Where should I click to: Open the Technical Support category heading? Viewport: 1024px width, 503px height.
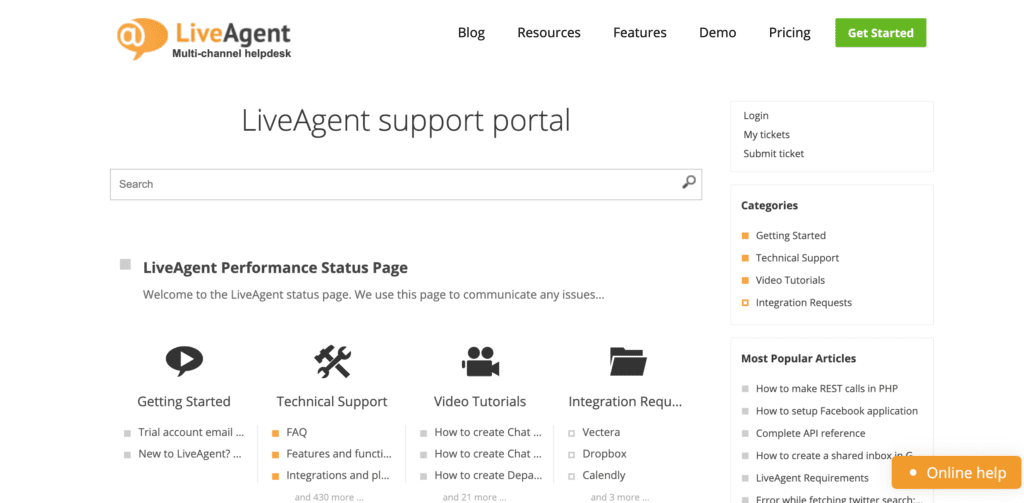332,401
